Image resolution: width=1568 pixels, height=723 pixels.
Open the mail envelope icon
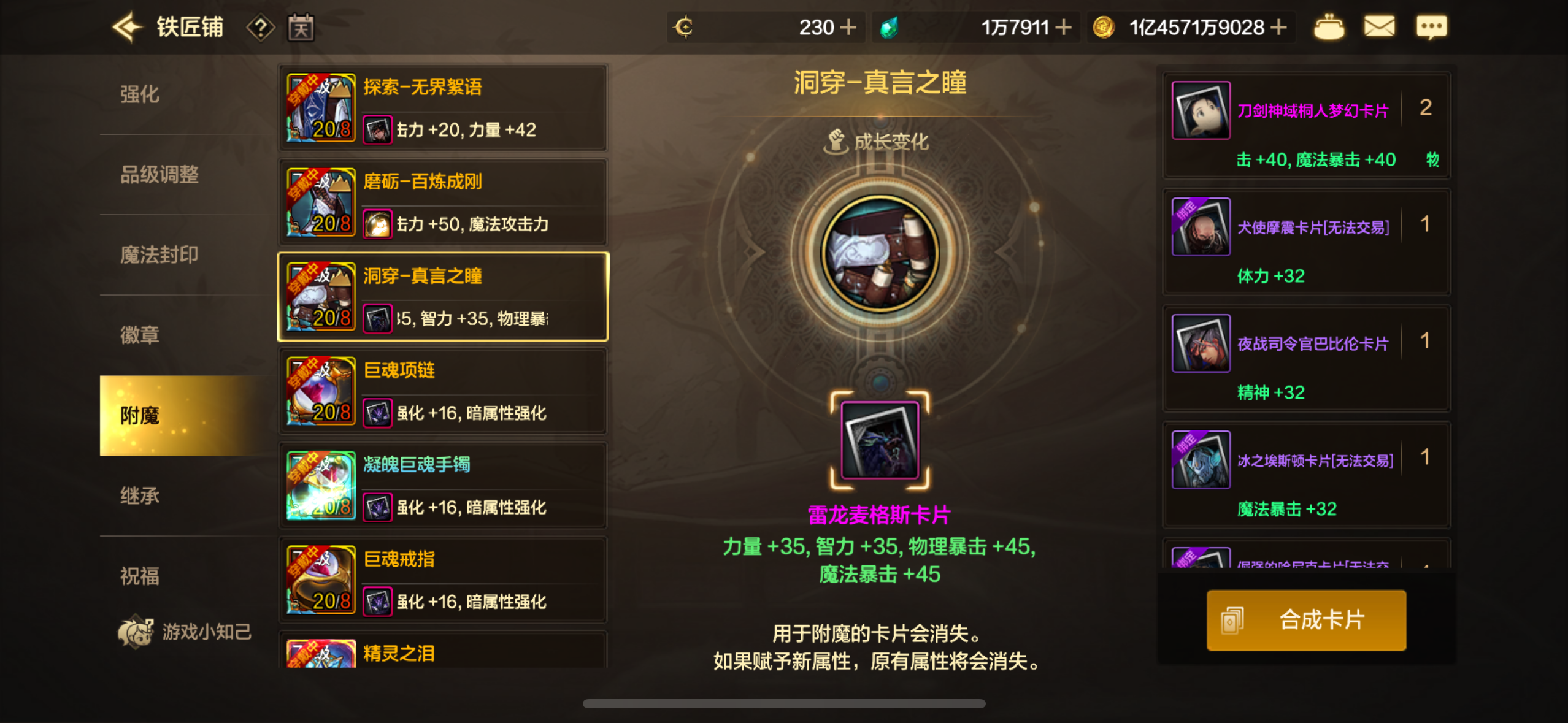coord(1379,27)
